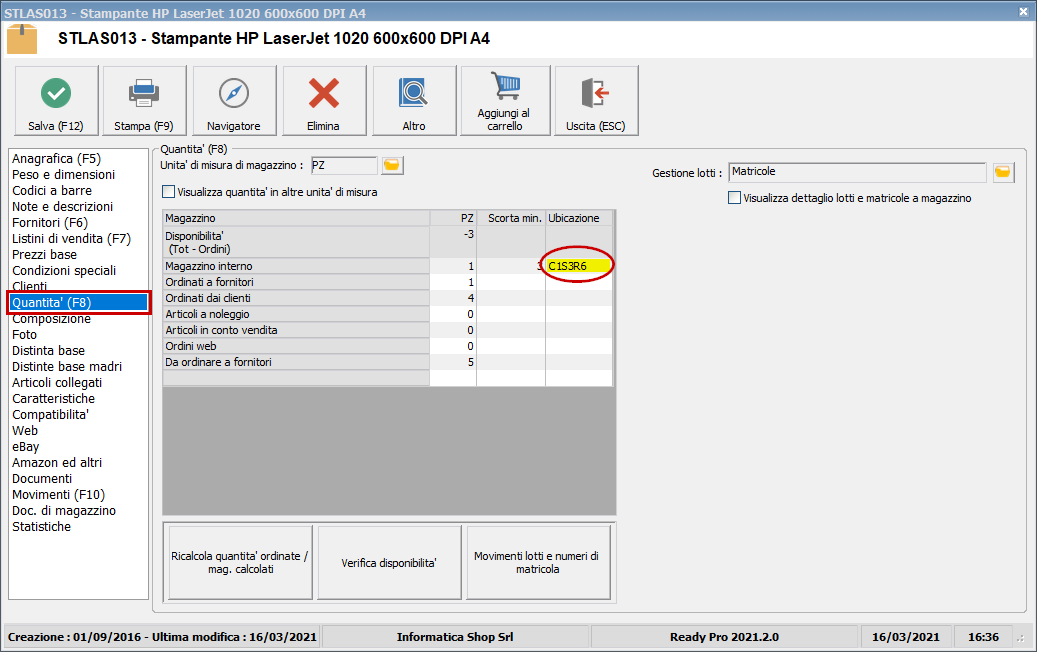Open folder lookup for unita' di misura
Image resolution: width=1037 pixels, height=652 pixels.
pos(392,165)
